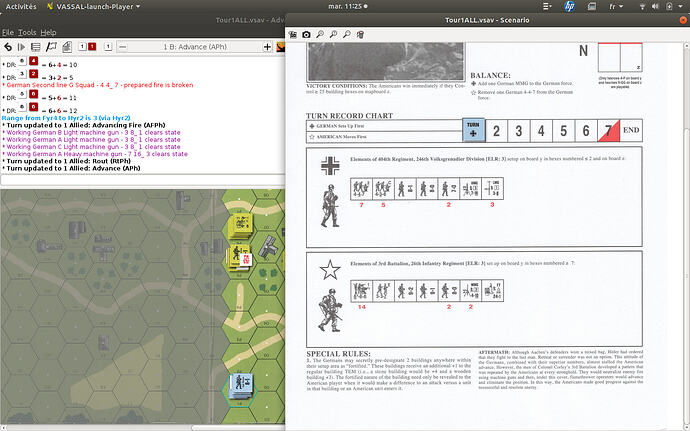Click the window indicator in top bar
Image resolution: width=690 pixels, height=431 pixels.
[x=592, y=6]
